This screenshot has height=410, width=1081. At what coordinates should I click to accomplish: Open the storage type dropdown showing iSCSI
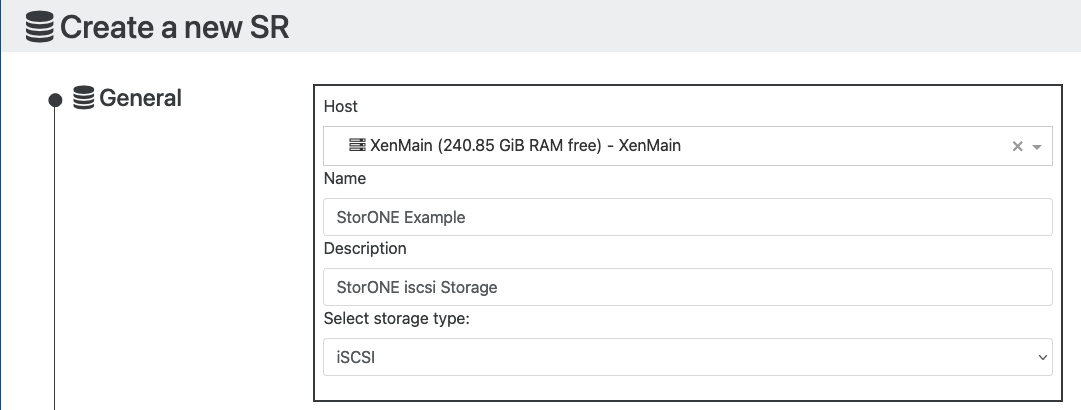point(687,357)
